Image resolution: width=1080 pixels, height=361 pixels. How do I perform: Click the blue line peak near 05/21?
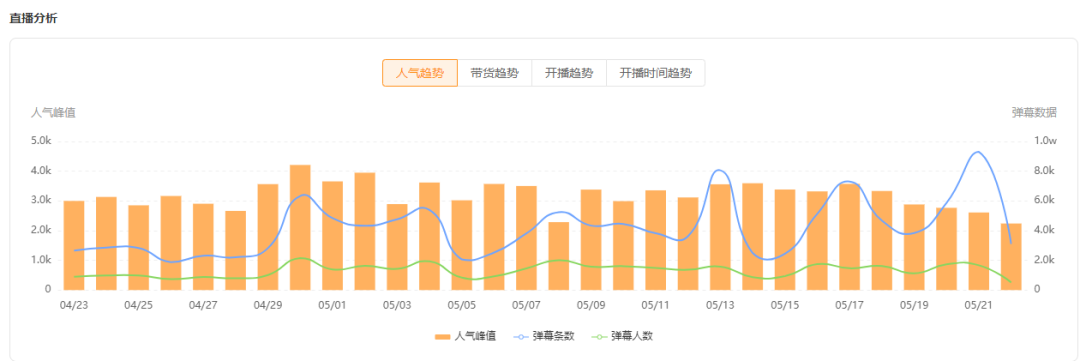[977, 152]
